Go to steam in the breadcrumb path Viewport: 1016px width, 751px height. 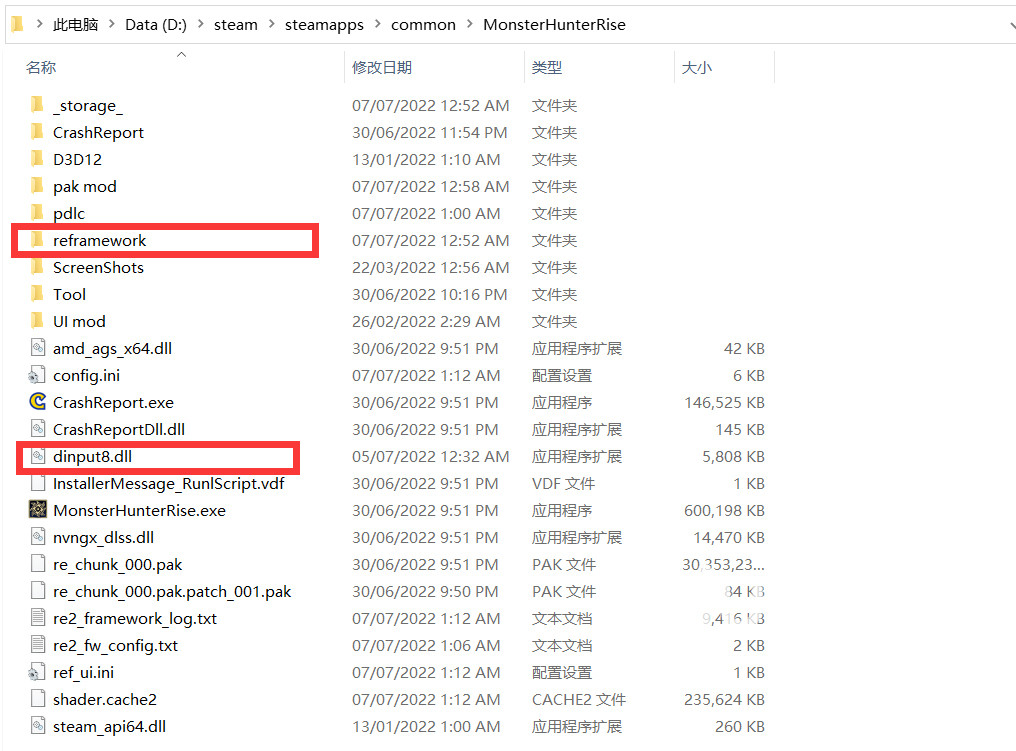235,24
